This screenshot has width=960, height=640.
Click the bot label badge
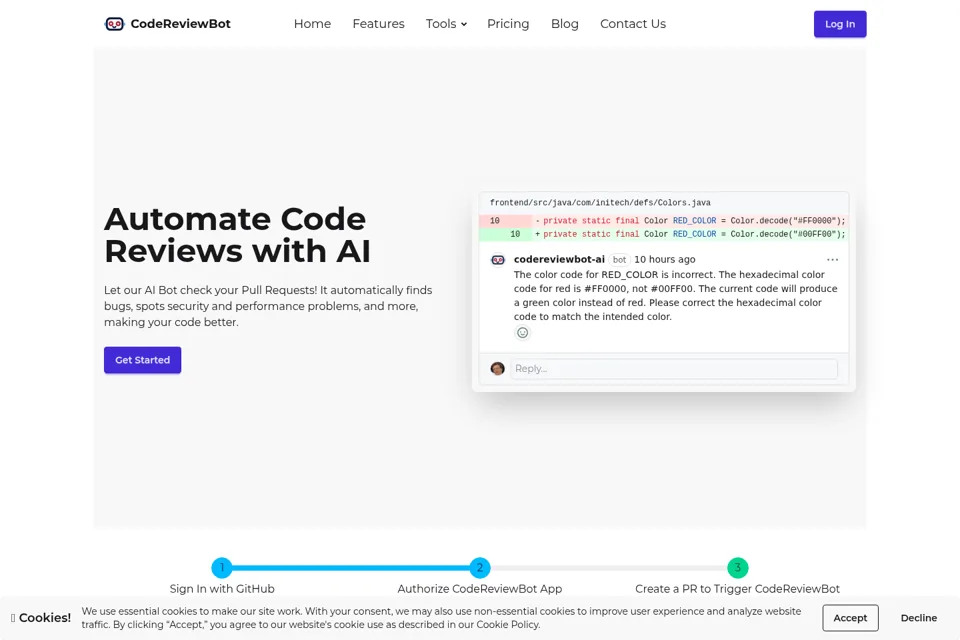(620, 260)
